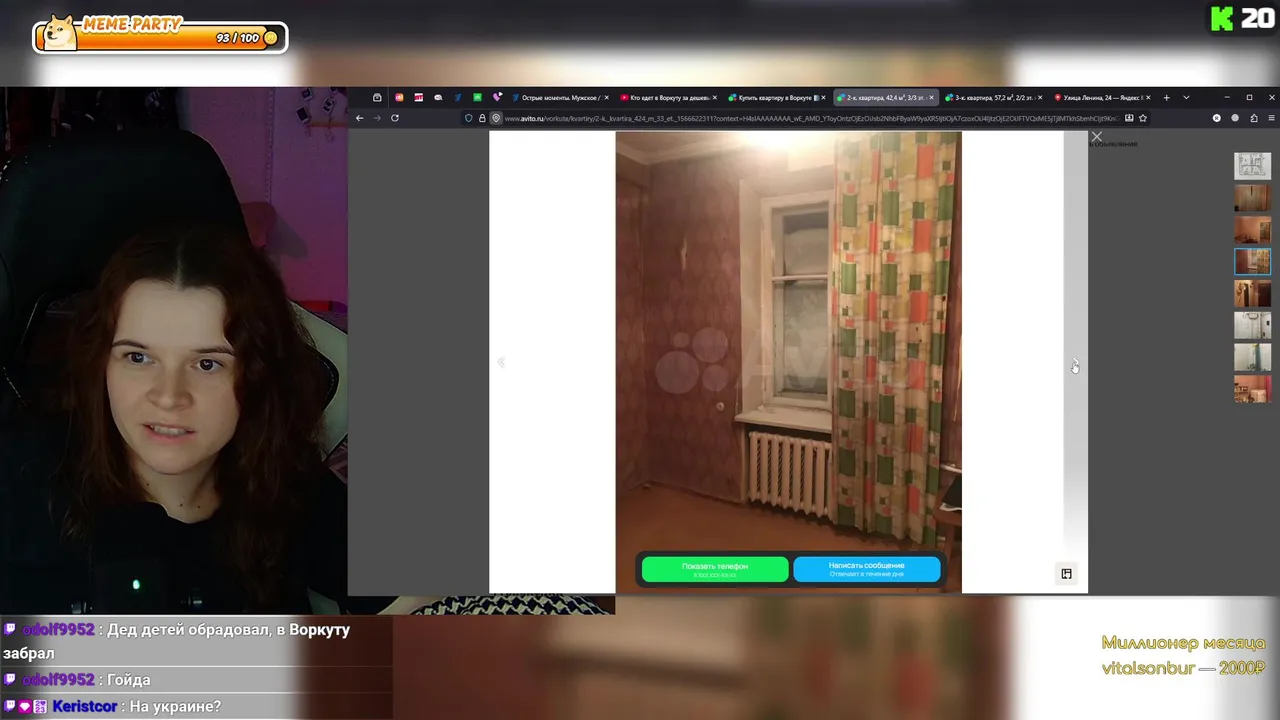Select the floor plan thumbnail
Viewport: 1280px width, 720px height.
1252,165
